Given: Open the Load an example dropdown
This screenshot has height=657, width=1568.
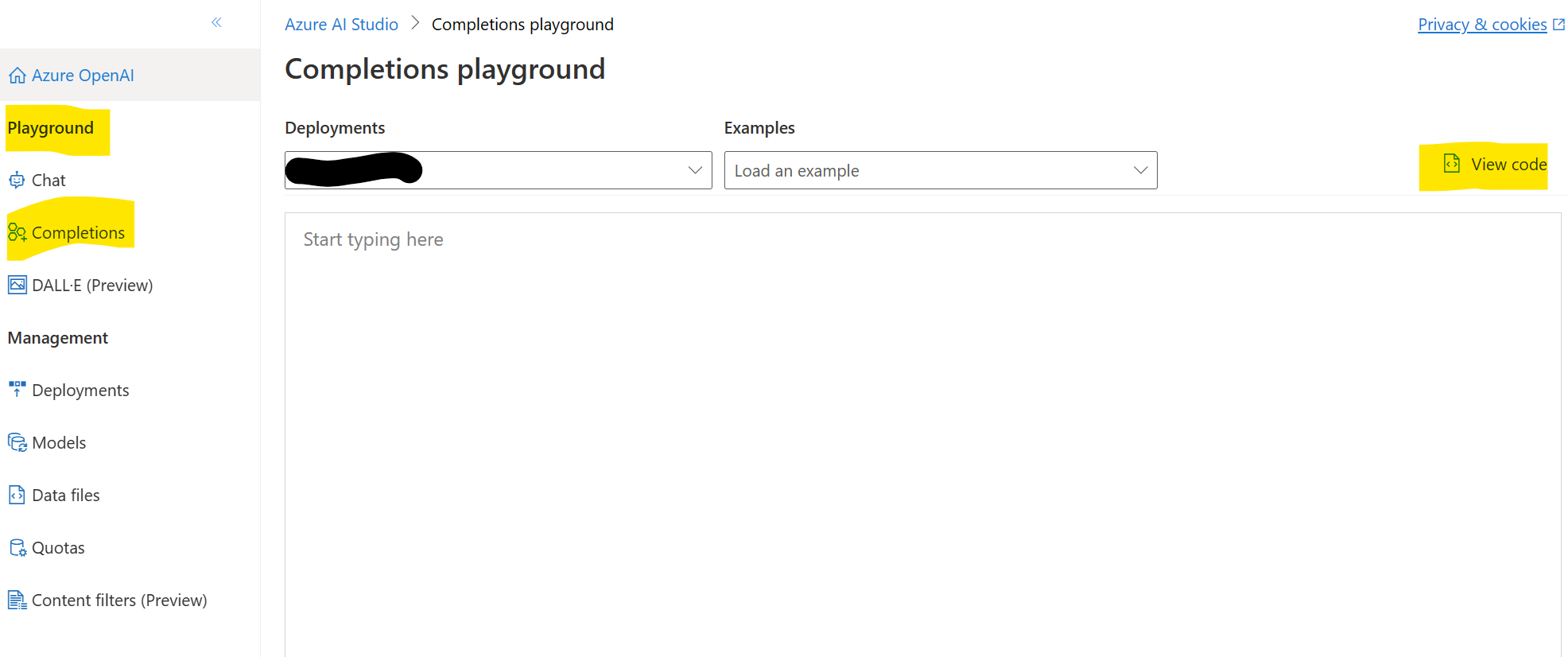Looking at the screenshot, I should [x=941, y=170].
